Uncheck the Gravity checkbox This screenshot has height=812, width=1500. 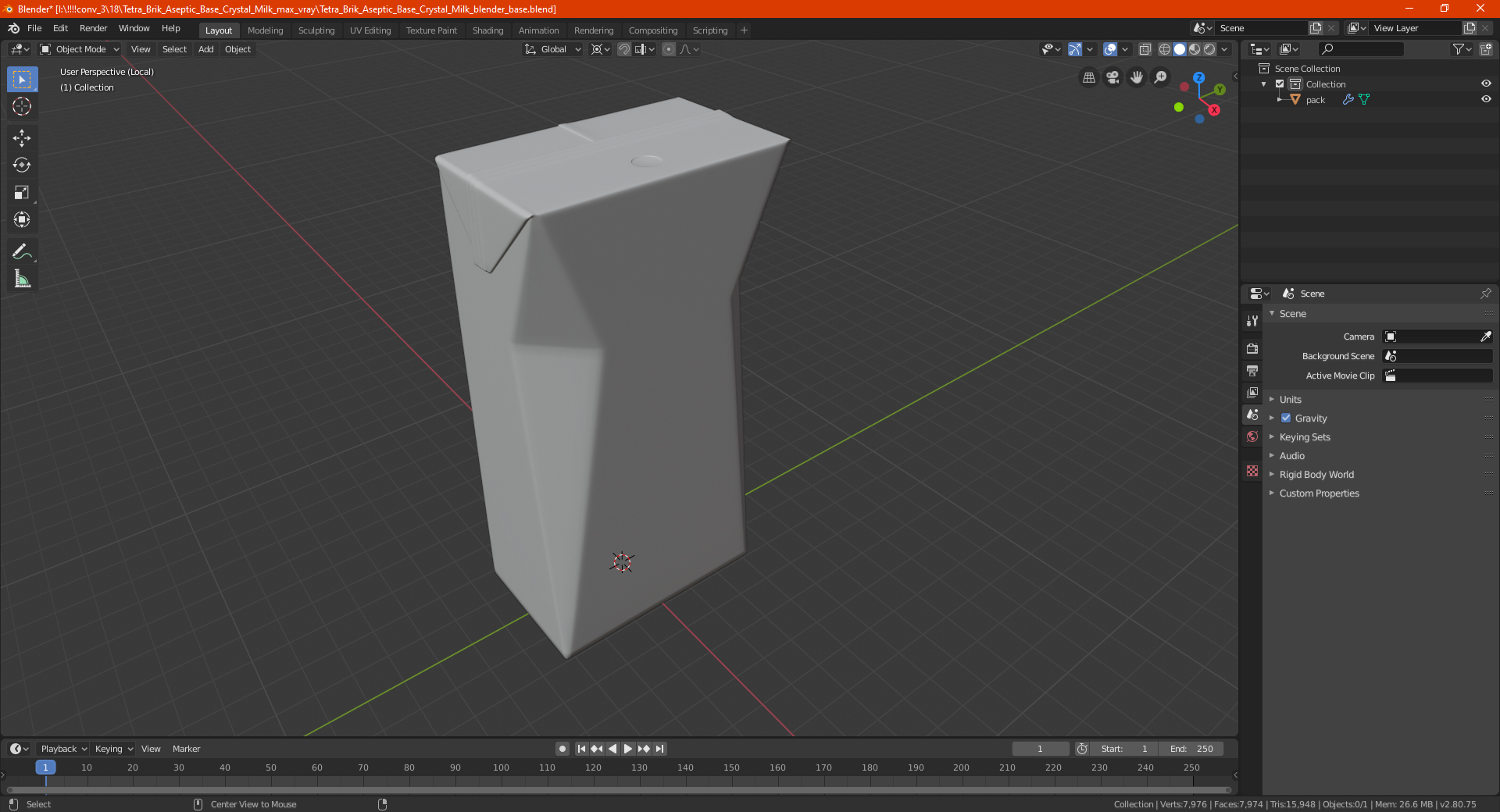pyautogui.click(x=1286, y=418)
